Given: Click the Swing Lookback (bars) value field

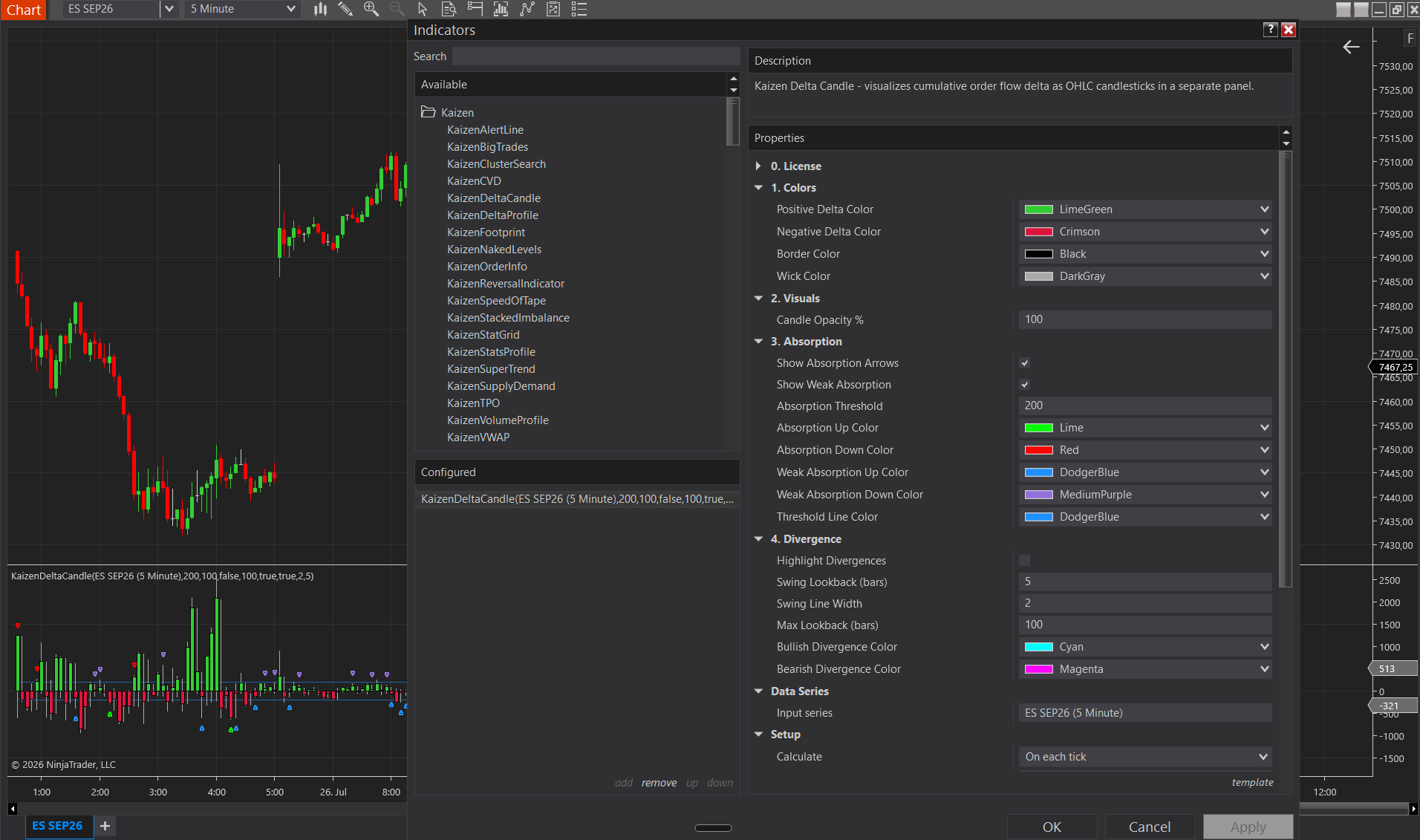Looking at the screenshot, I should pyautogui.click(x=1144, y=582).
